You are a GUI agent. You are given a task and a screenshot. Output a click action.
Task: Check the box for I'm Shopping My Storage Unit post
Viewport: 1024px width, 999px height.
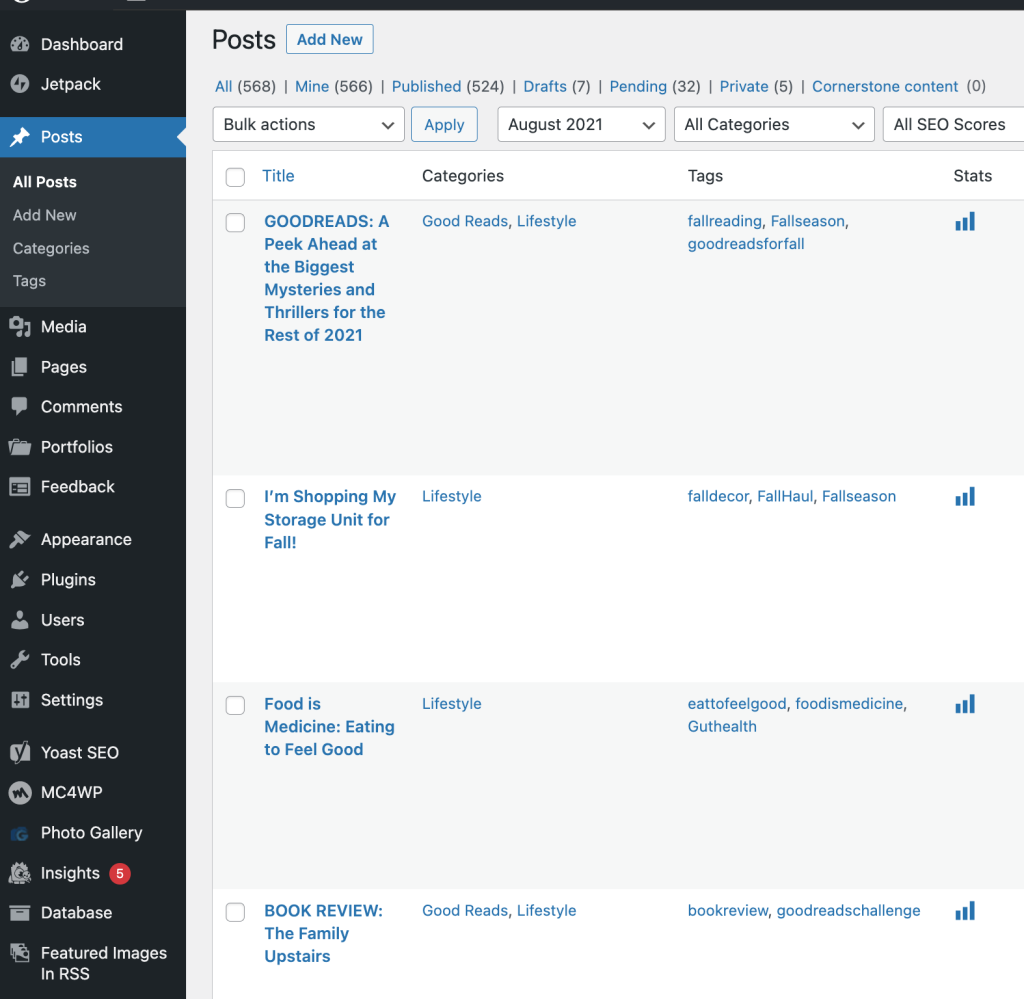tap(235, 498)
